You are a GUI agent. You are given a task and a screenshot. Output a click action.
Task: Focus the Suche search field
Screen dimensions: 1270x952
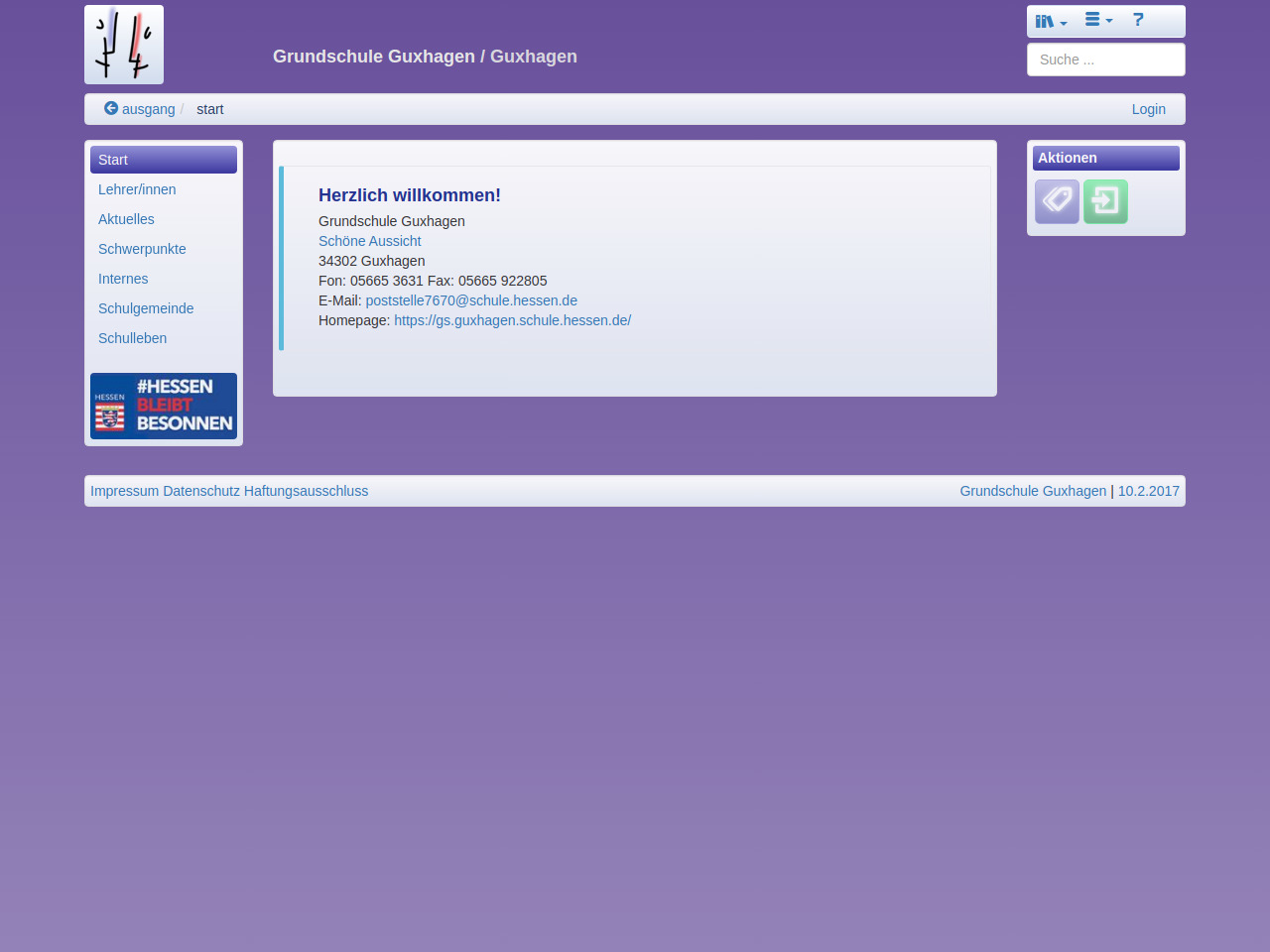[x=1105, y=59]
